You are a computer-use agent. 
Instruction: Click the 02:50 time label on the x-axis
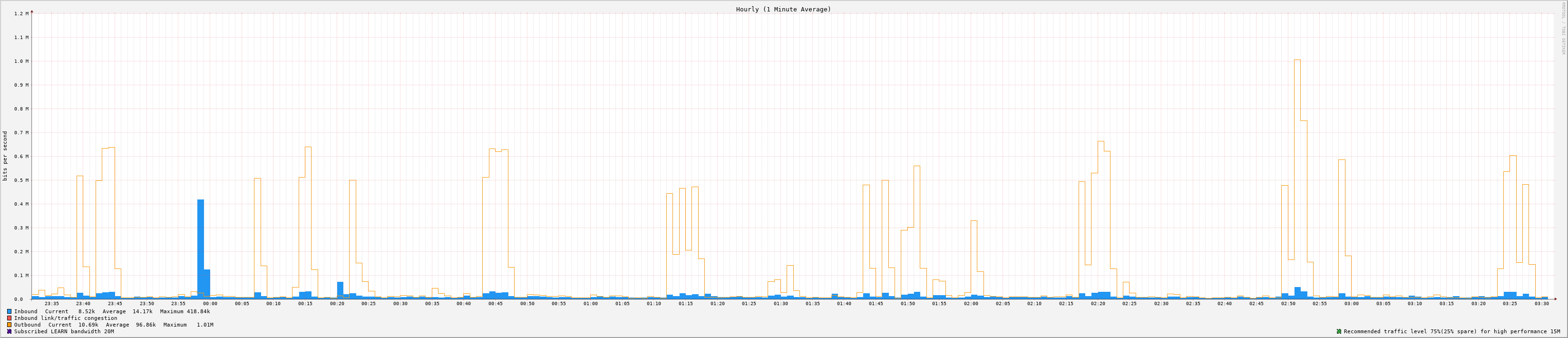1288,303
